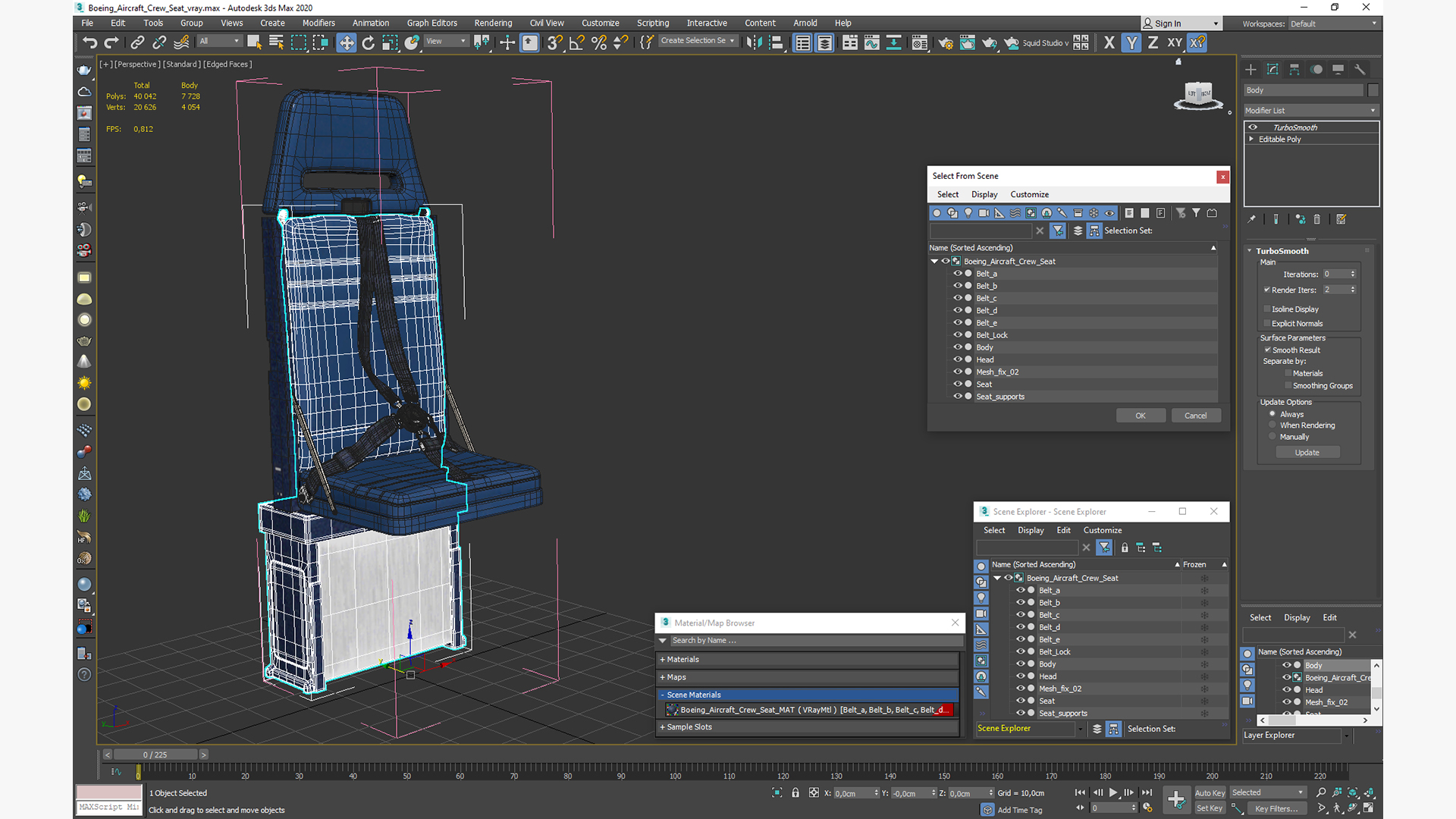This screenshot has width=1456, height=819.
Task: Click the Editable Poly modifier icon
Action: coord(1258,139)
